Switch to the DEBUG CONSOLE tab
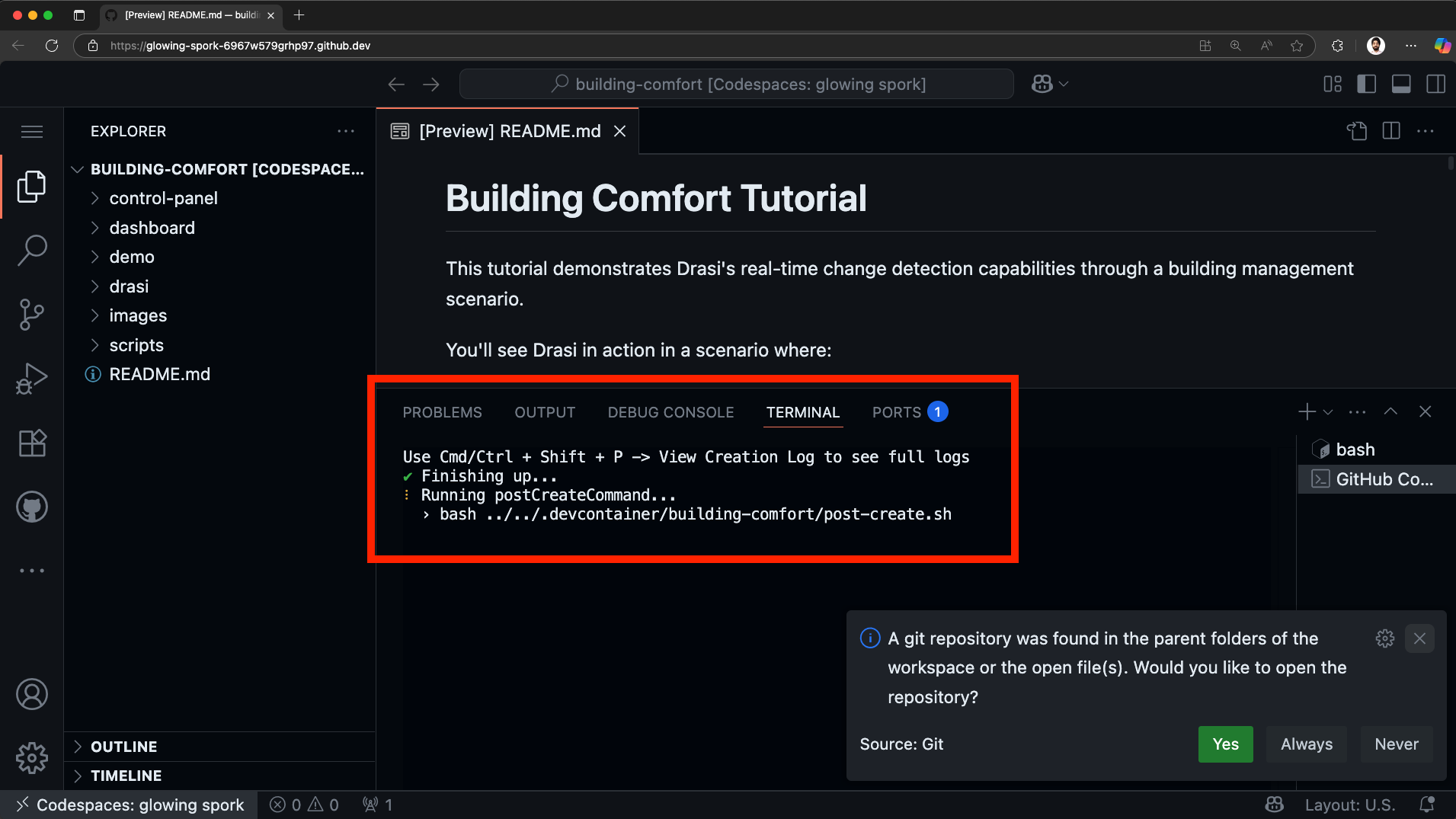 tap(670, 412)
